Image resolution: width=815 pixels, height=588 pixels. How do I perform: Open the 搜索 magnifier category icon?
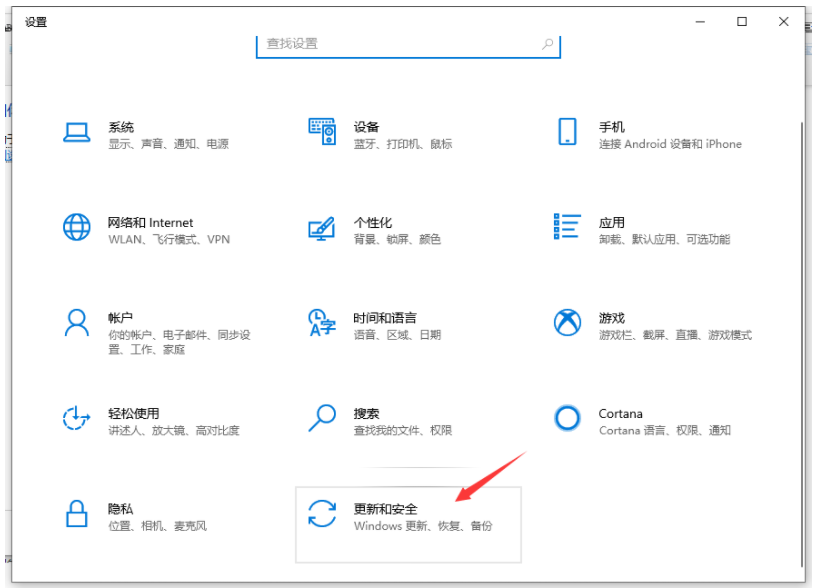(322, 419)
